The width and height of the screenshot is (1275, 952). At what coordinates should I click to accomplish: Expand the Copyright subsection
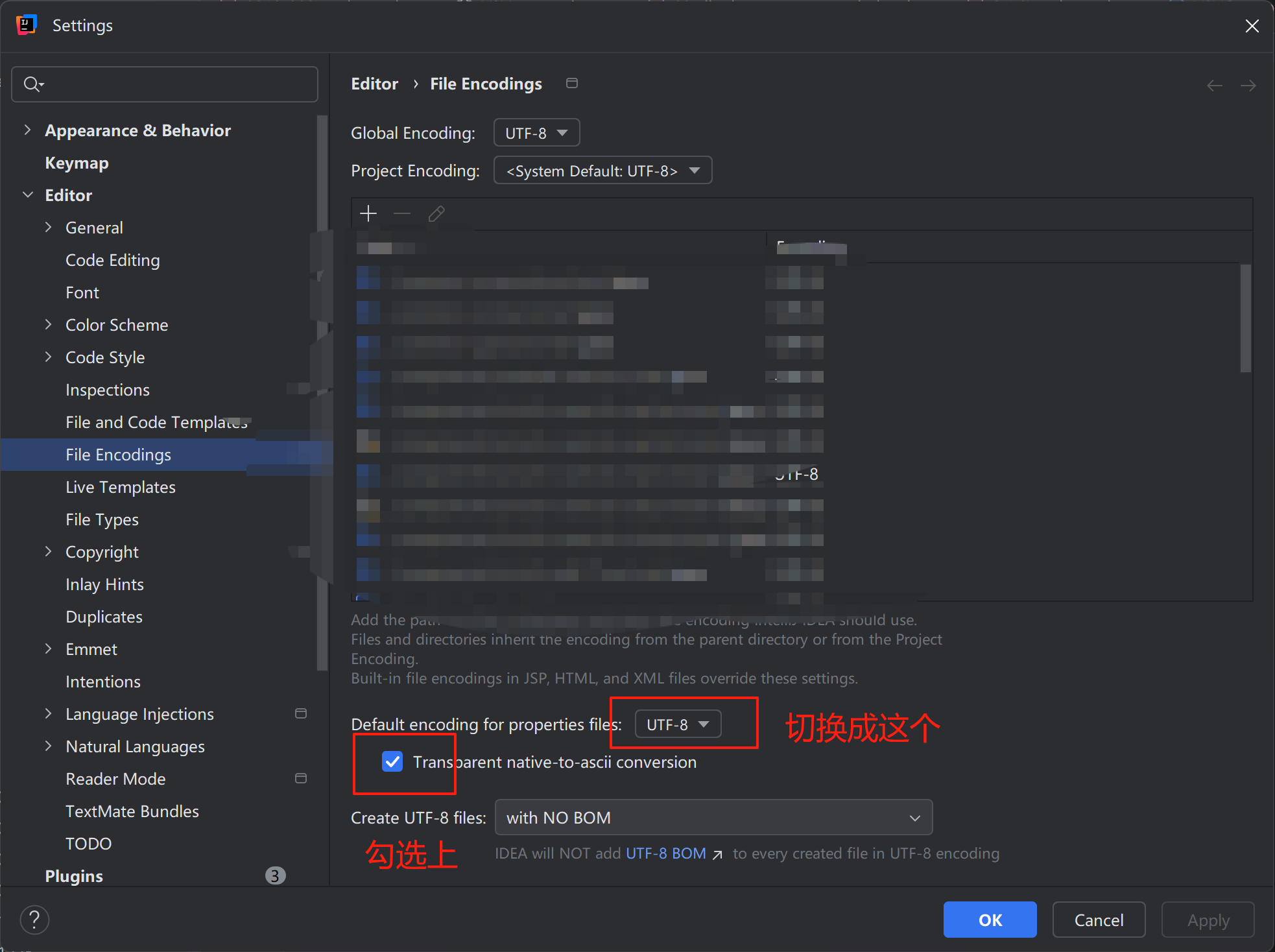[48, 551]
